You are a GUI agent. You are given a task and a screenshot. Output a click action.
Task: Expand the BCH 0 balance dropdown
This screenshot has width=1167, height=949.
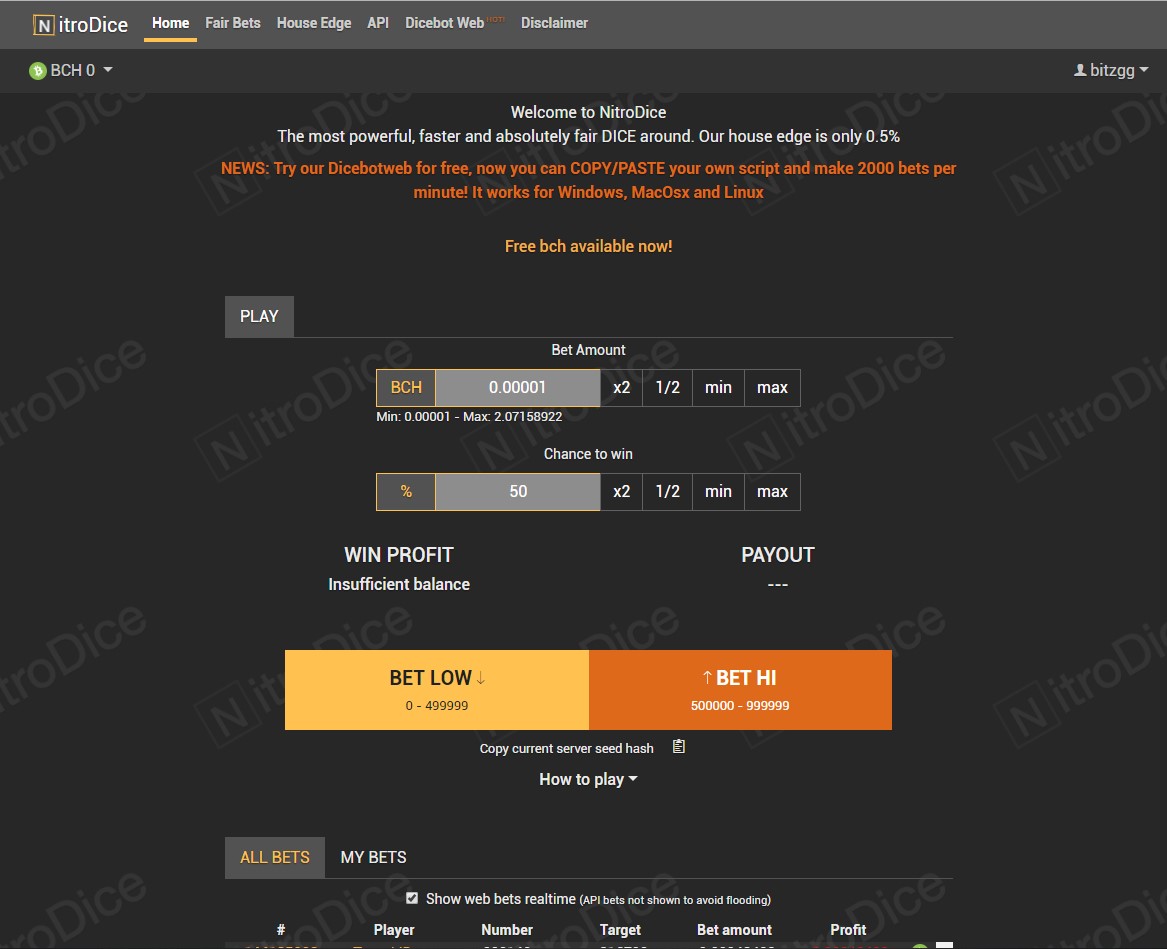click(x=71, y=71)
